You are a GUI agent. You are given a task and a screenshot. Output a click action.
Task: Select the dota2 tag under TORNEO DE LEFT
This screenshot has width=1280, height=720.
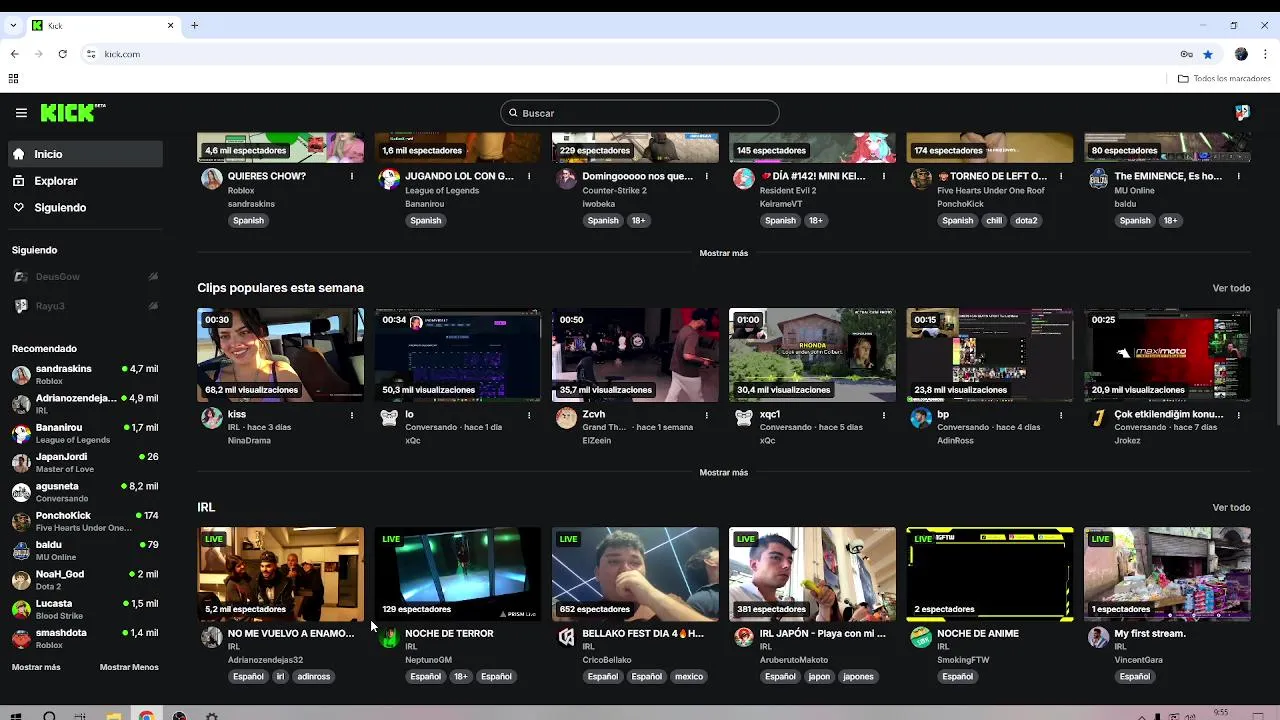pyautogui.click(x=1026, y=220)
